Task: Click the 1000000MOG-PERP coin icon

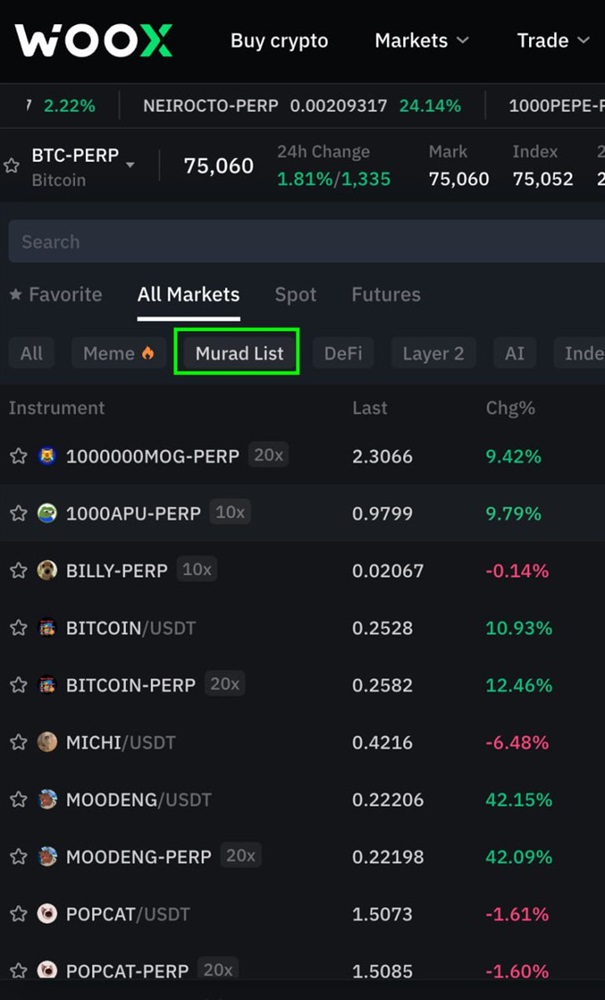Action: click(47, 456)
